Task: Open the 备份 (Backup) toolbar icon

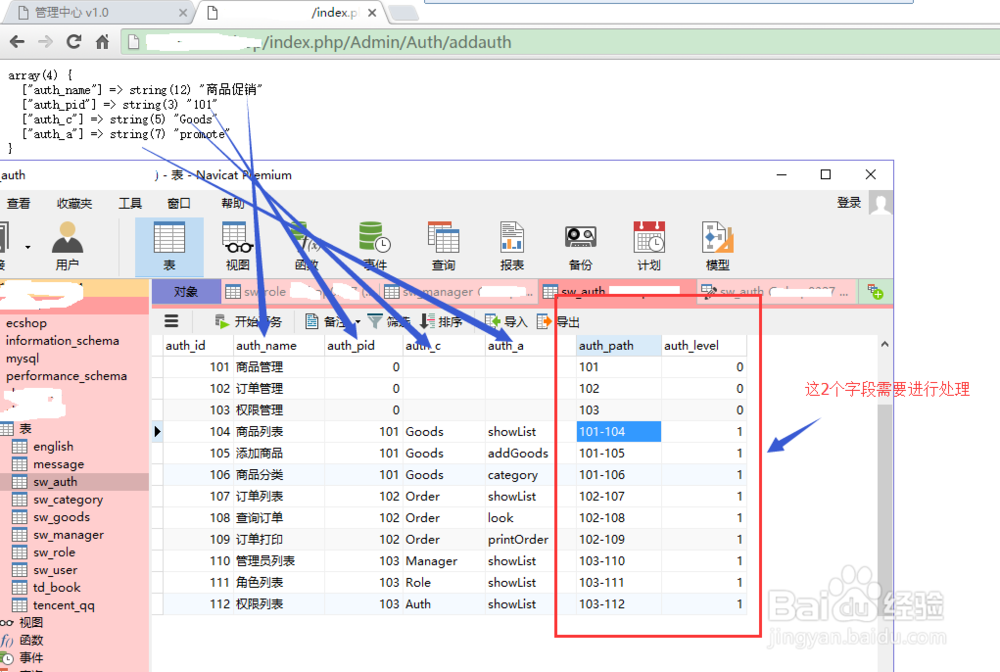Action: click(x=580, y=246)
